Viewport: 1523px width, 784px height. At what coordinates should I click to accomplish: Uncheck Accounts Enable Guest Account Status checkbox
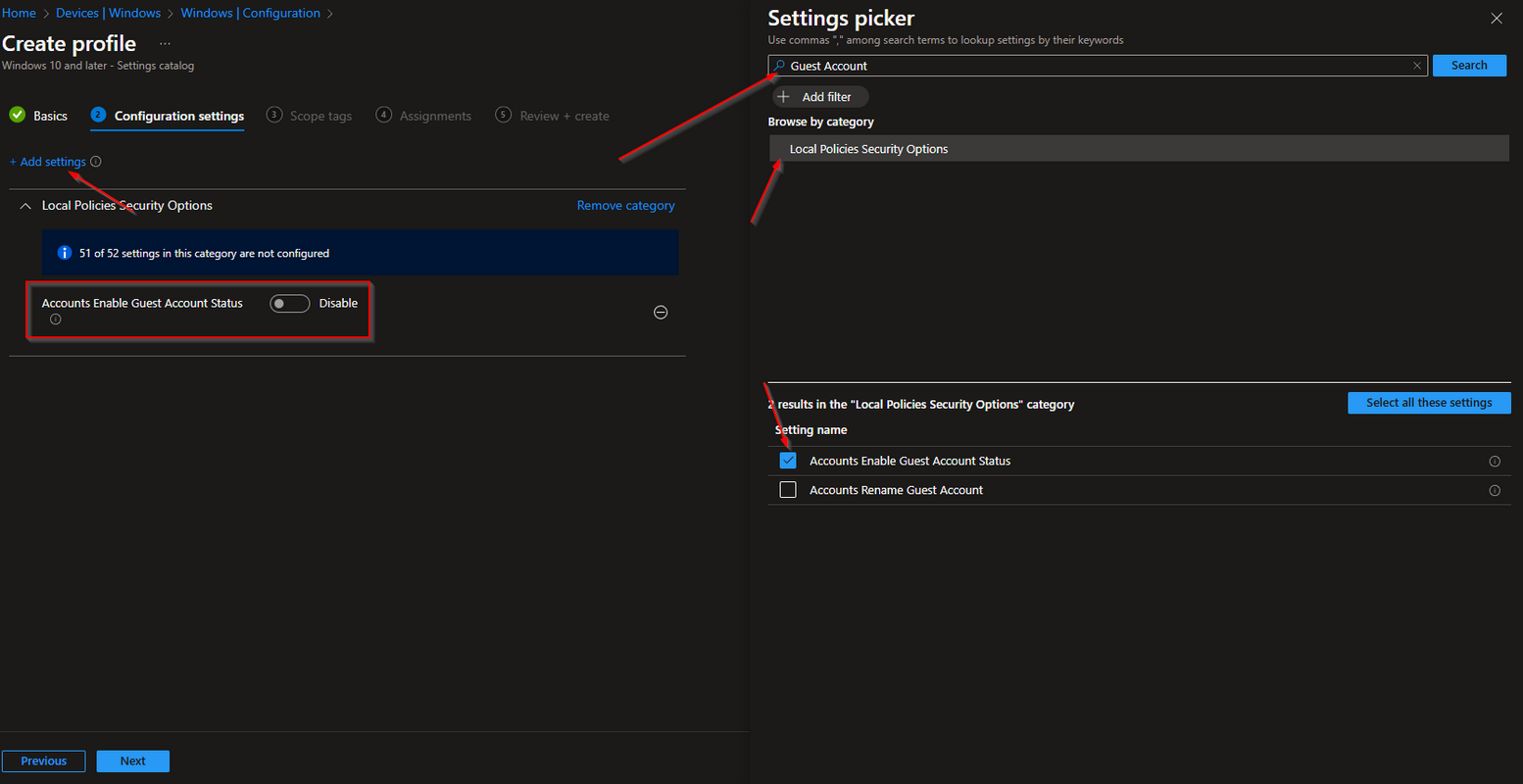coord(788,461)
